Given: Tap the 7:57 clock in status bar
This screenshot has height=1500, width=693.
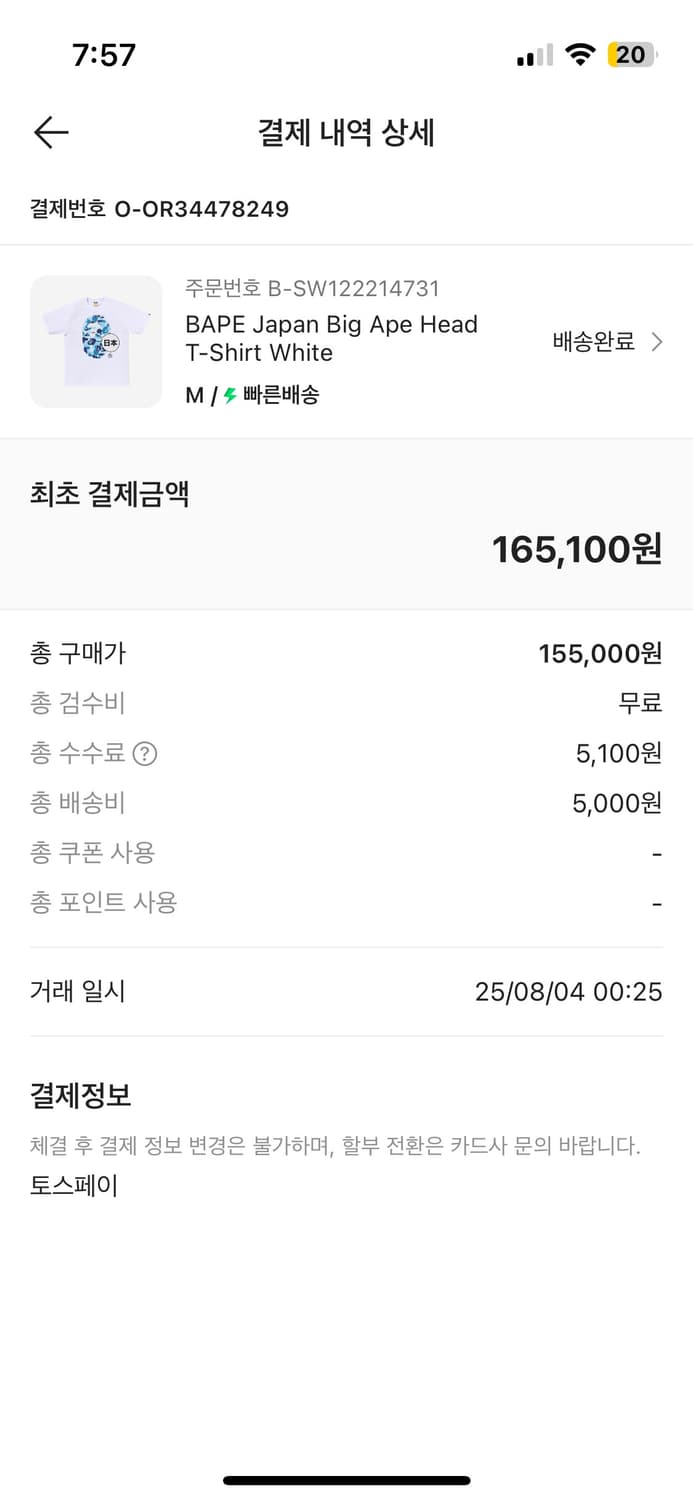Looking at the screenshot, I should click(101, 55).
